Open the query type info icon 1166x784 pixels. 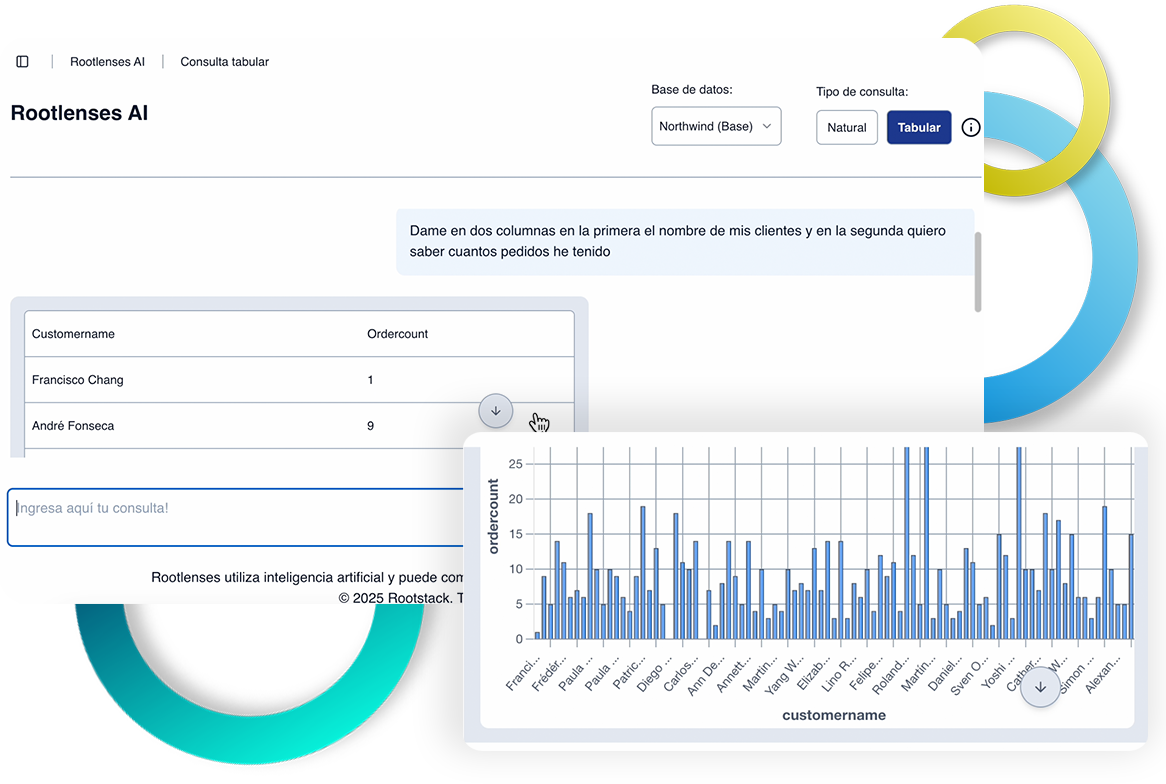click(x=970, y=127)
